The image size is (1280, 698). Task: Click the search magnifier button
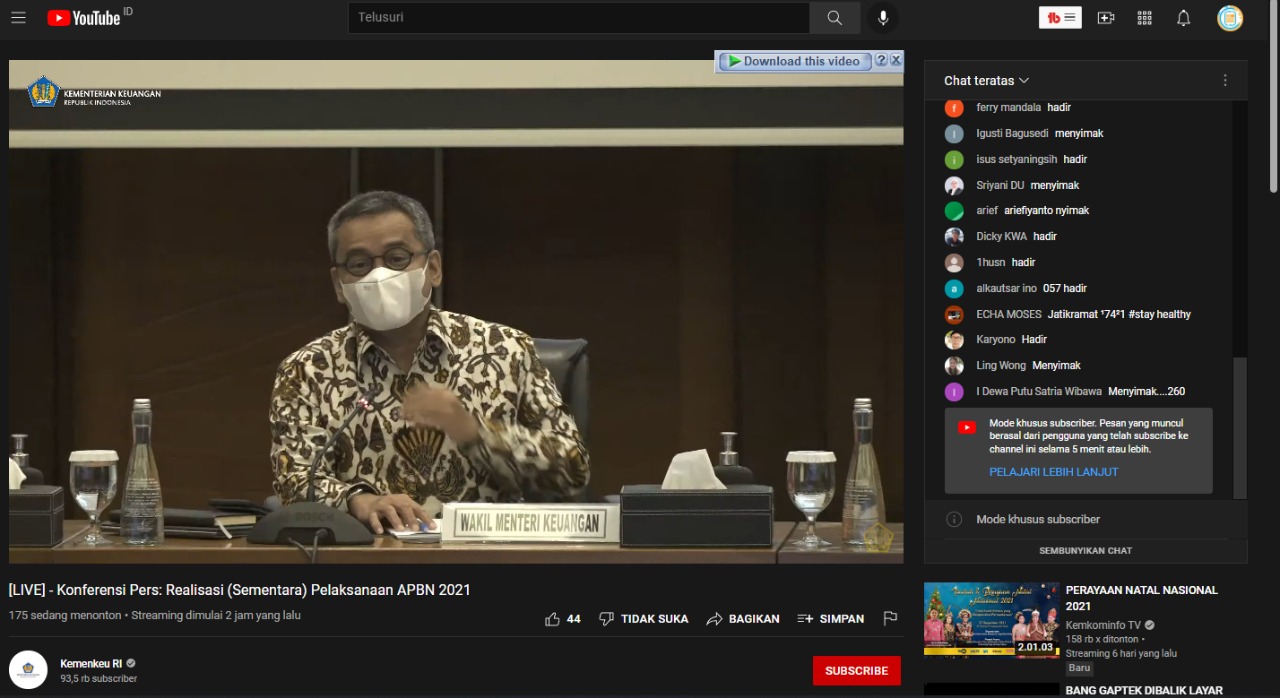834,18
